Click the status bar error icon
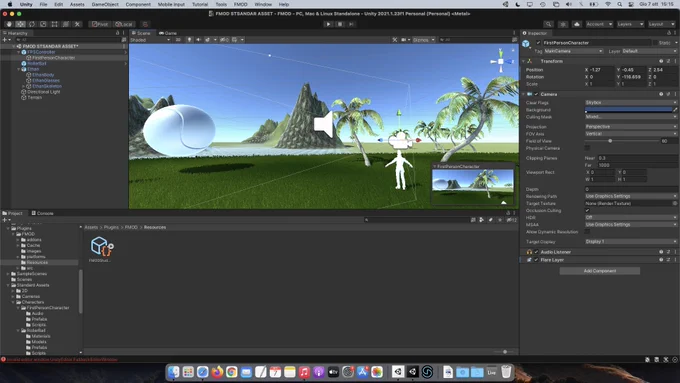 tap(3, 360)
